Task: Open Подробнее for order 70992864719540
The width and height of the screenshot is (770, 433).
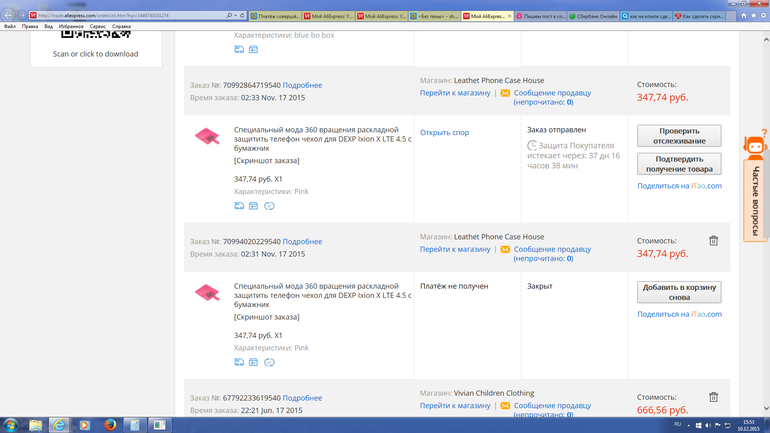Action: coord(302,85)
